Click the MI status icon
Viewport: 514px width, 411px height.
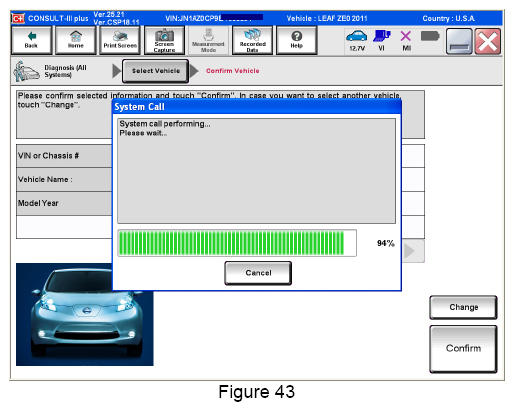tap(406, 41)
